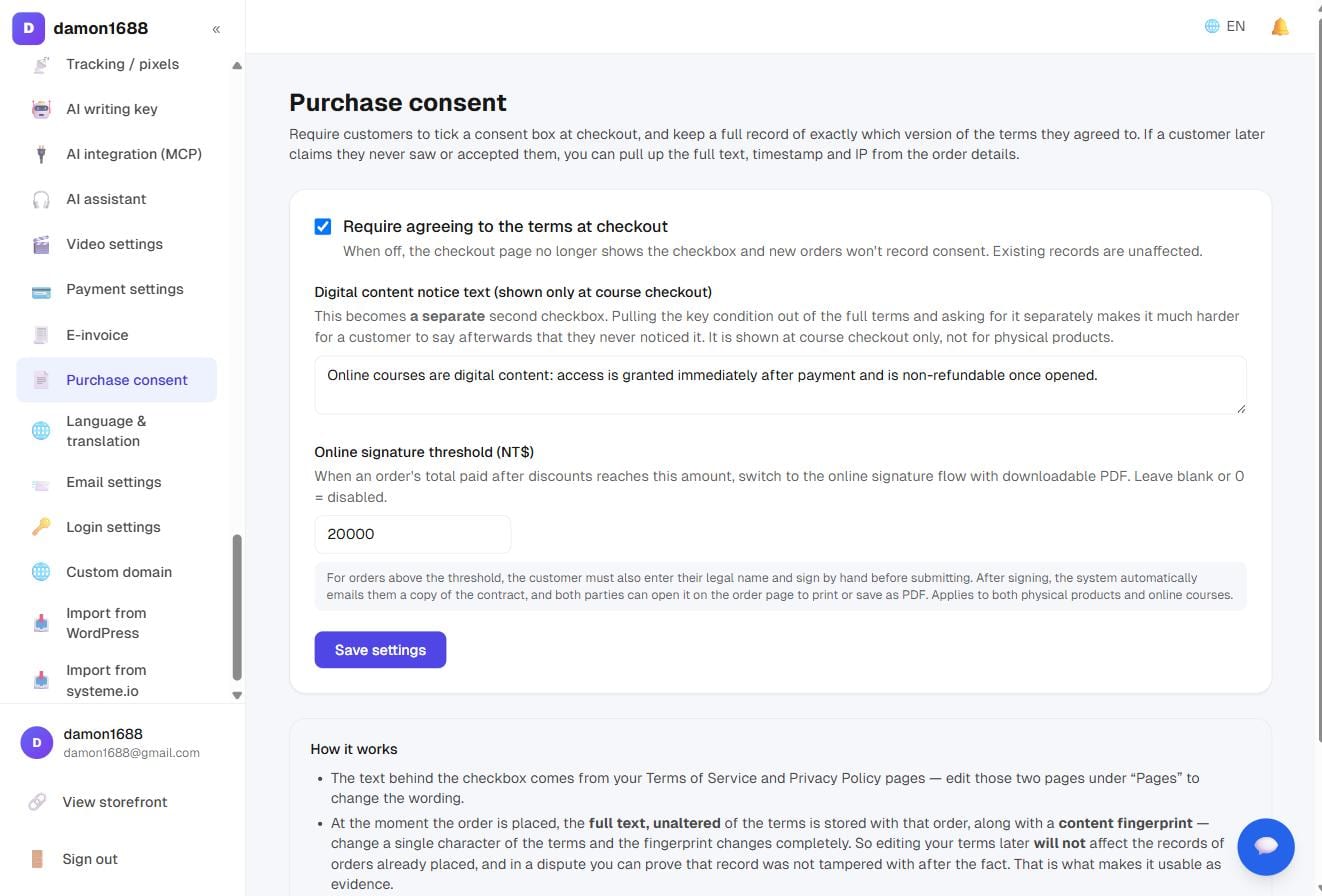Click the View storefront link icon
1322x896 pixels.
click(37, 802)
